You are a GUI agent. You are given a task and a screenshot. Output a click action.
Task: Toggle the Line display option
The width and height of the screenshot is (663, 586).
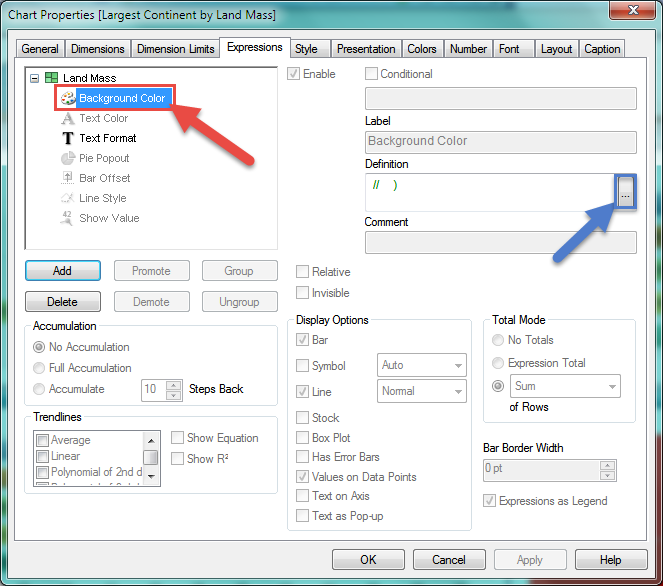[x=302, y=392]
